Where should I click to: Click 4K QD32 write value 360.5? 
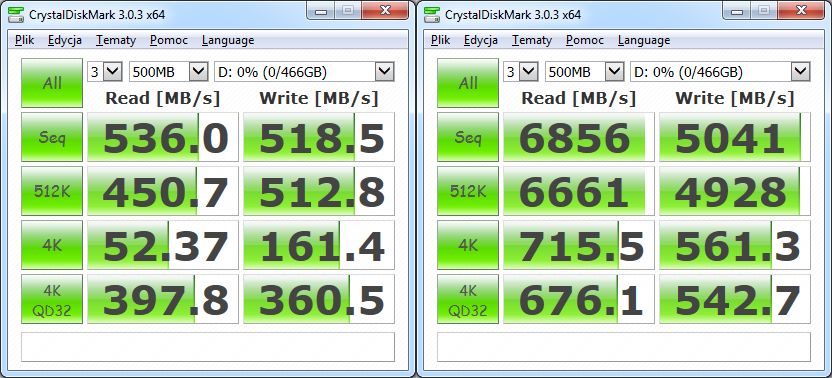pos(319,299)
